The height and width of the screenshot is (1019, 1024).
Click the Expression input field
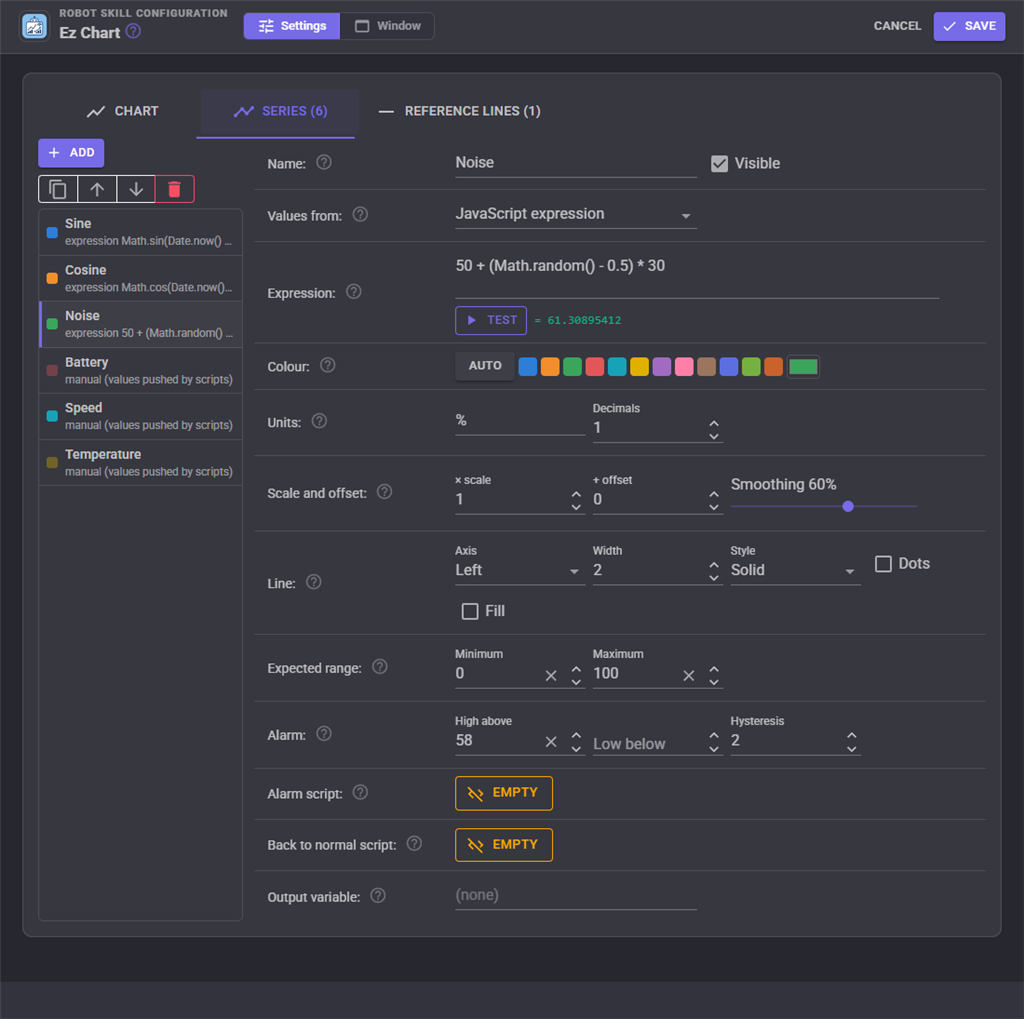coord(697,275)
